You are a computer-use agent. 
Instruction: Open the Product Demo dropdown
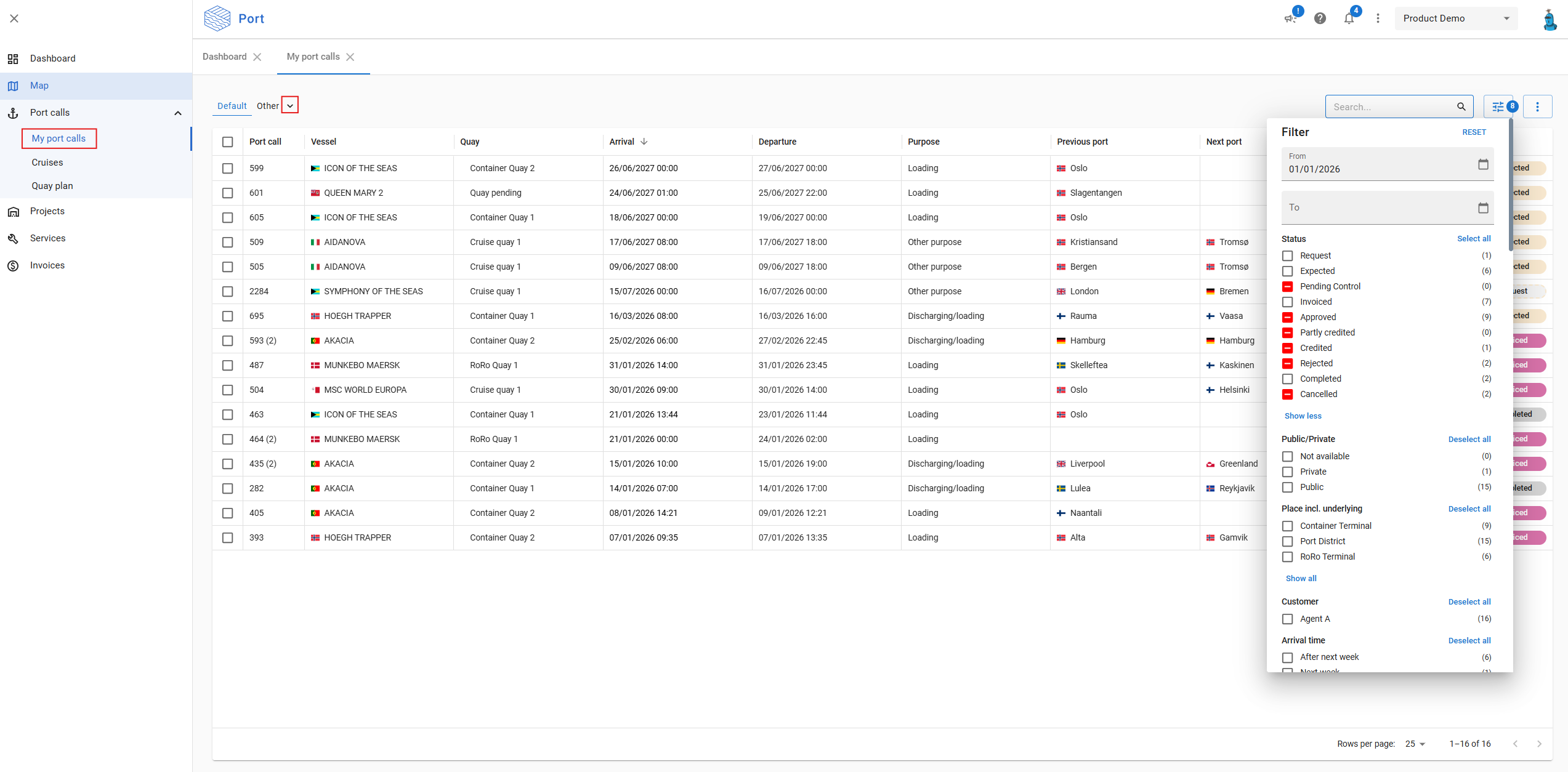click(1456, 18)
